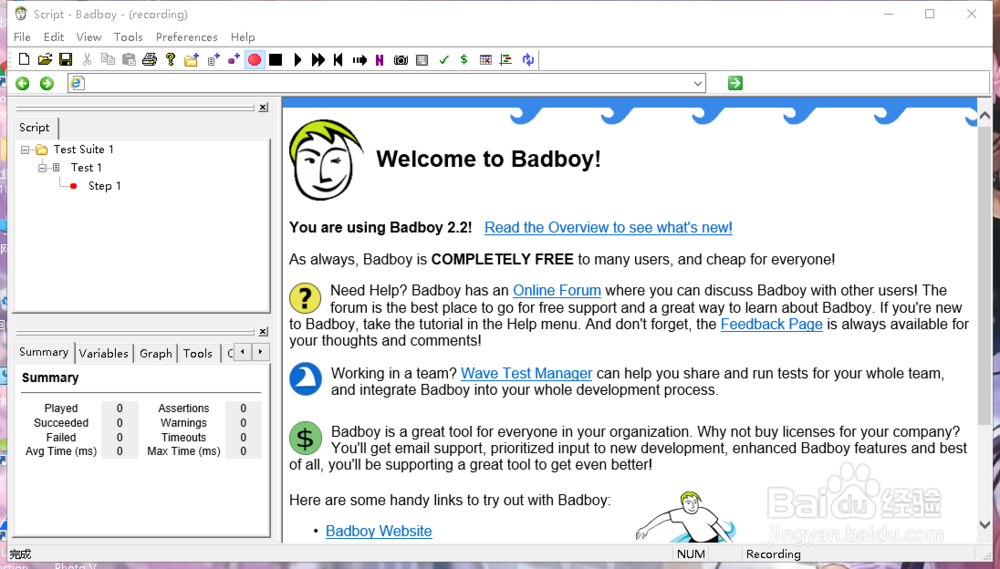Viewport: 1000px width, 569px height.
Task: Select Step 1 in the script tree
Action: (104, 186)
